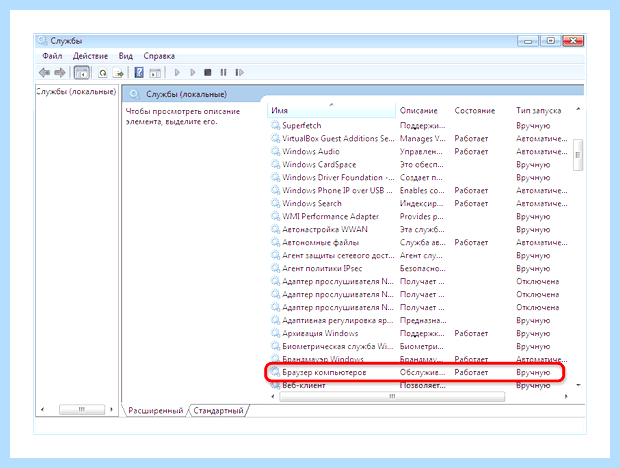Select Windows Driver Foundation service

(x=419, y=178)
